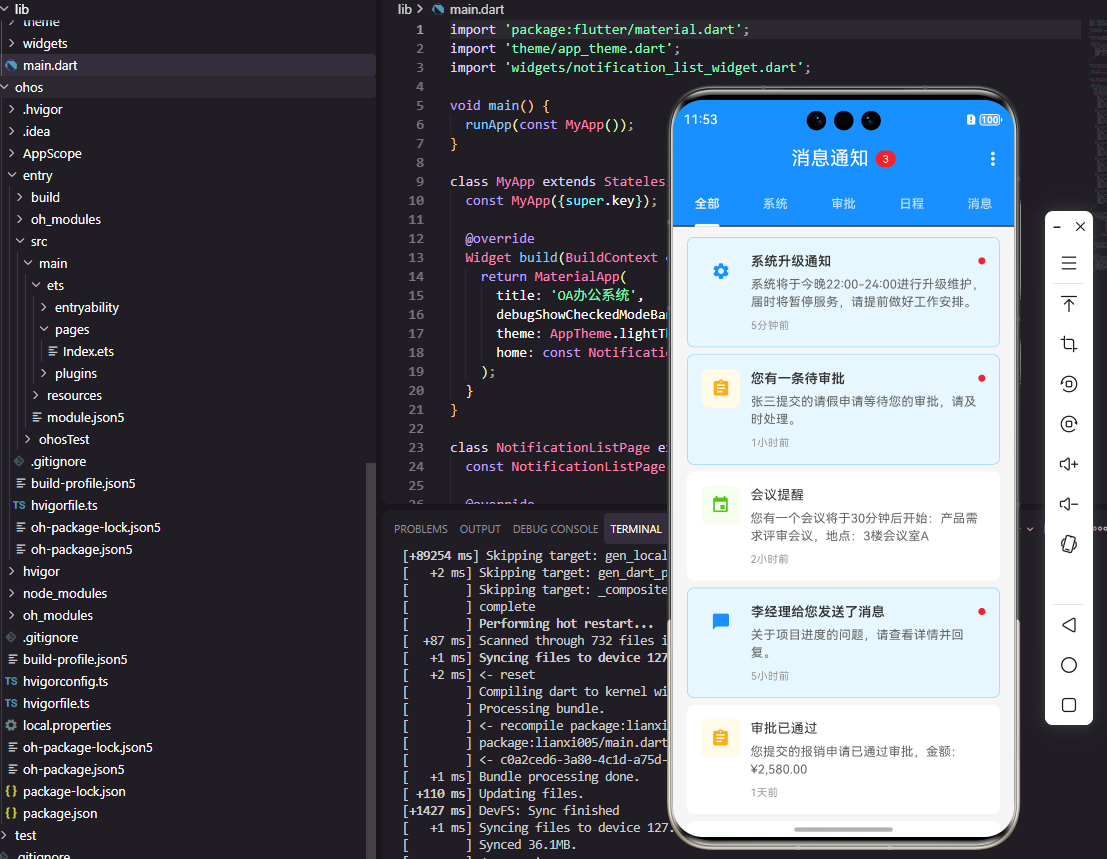Click emulator volume down icon
Image resolution: width=1107 pixels, height=859 pixels.
(1069, 504)
